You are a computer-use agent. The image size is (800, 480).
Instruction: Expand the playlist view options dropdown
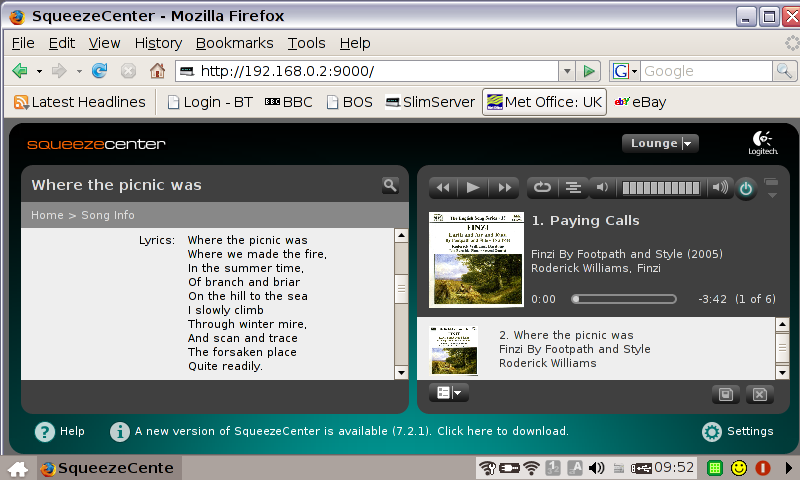[448, 393]
